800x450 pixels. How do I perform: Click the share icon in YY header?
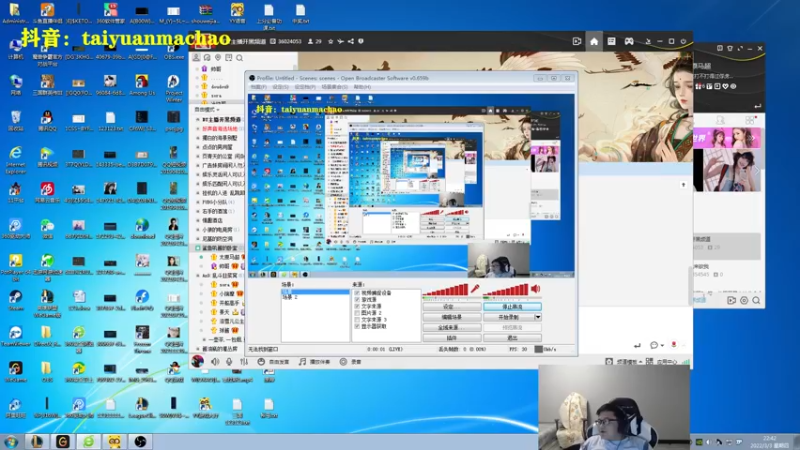pos(351,41)
